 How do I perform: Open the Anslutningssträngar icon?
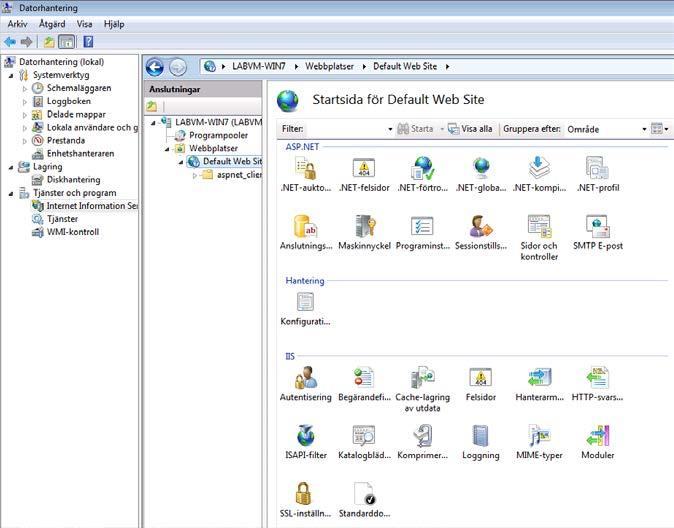pyautogui.click(x=306, y=227)
